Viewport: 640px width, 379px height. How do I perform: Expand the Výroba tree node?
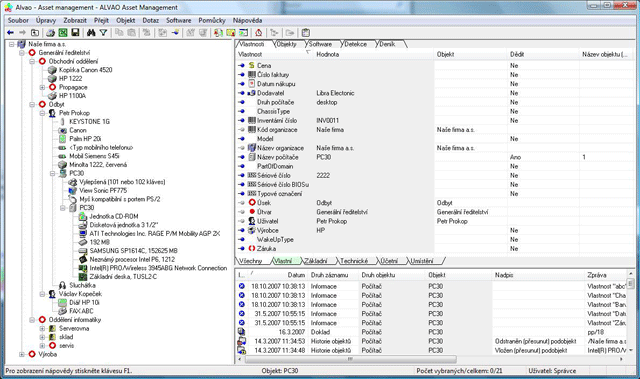tap(22, 354)
